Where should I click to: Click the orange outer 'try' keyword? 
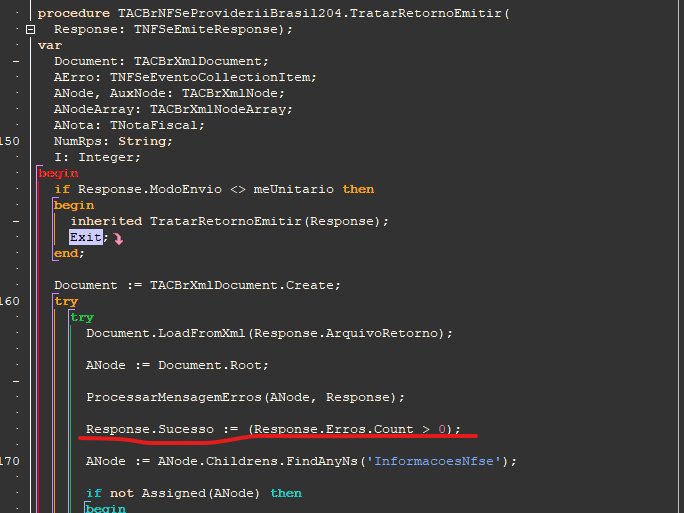pyautogui.click(x=66, y=301)
